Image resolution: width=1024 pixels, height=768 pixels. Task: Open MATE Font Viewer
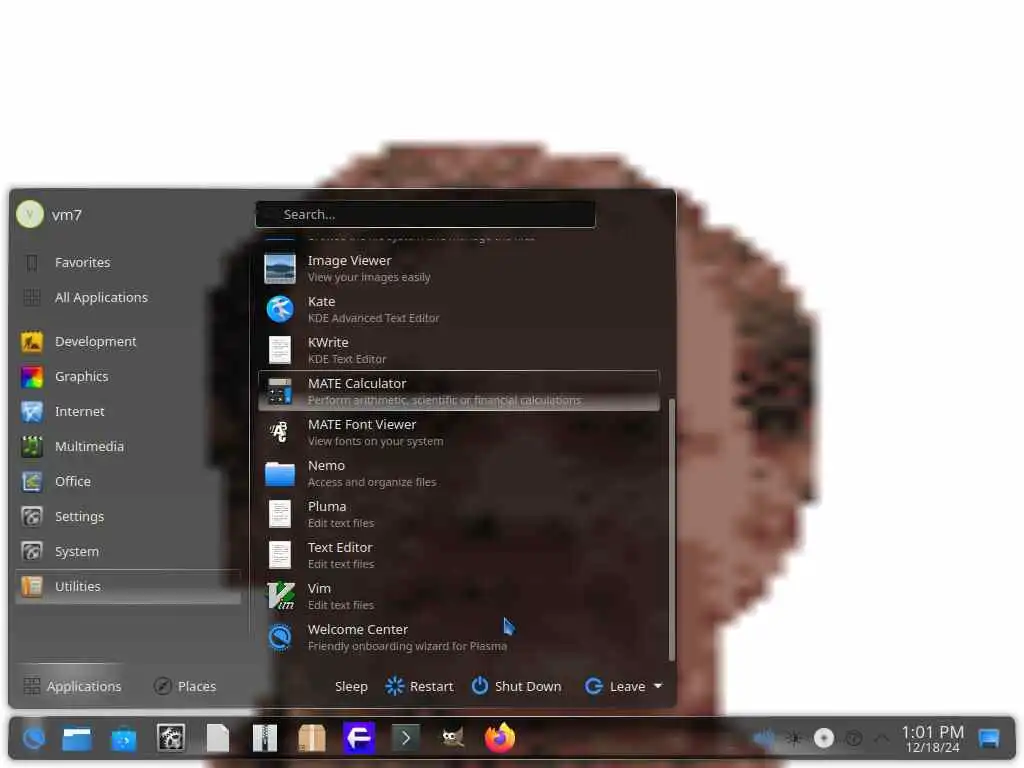pos(458,432)
